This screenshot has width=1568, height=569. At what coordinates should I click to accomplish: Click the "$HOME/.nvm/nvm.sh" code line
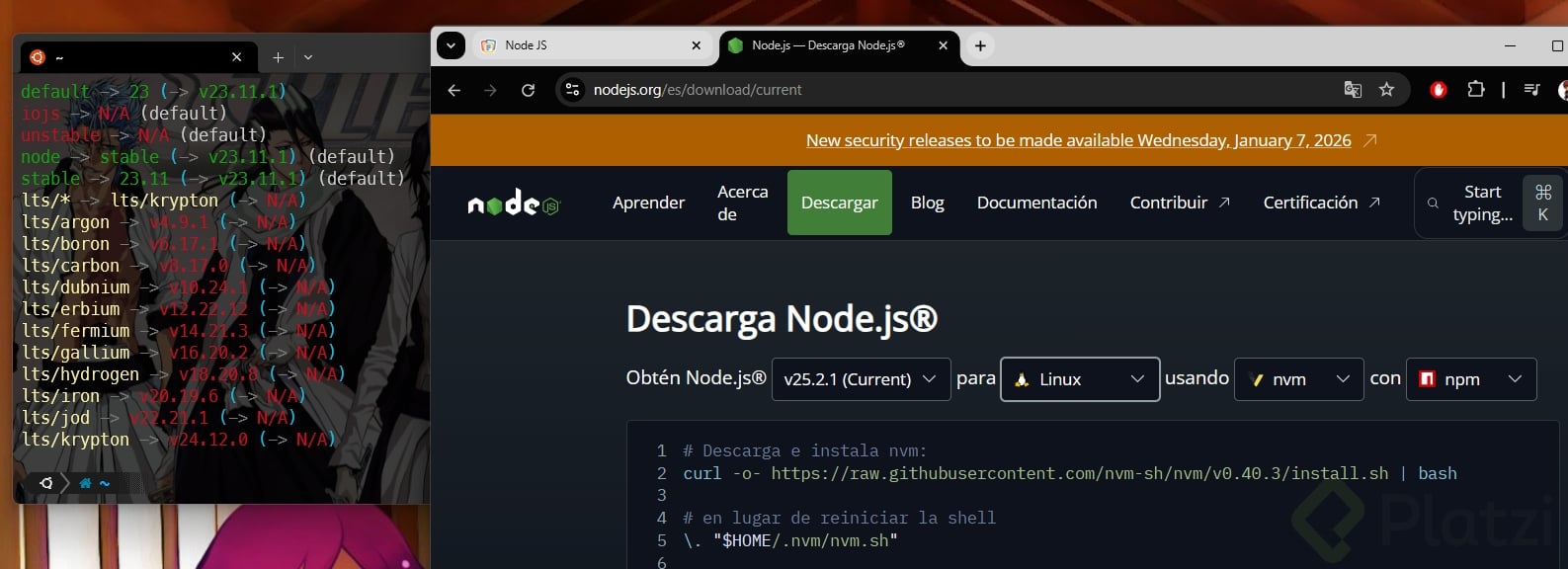[x=789, y=540]
